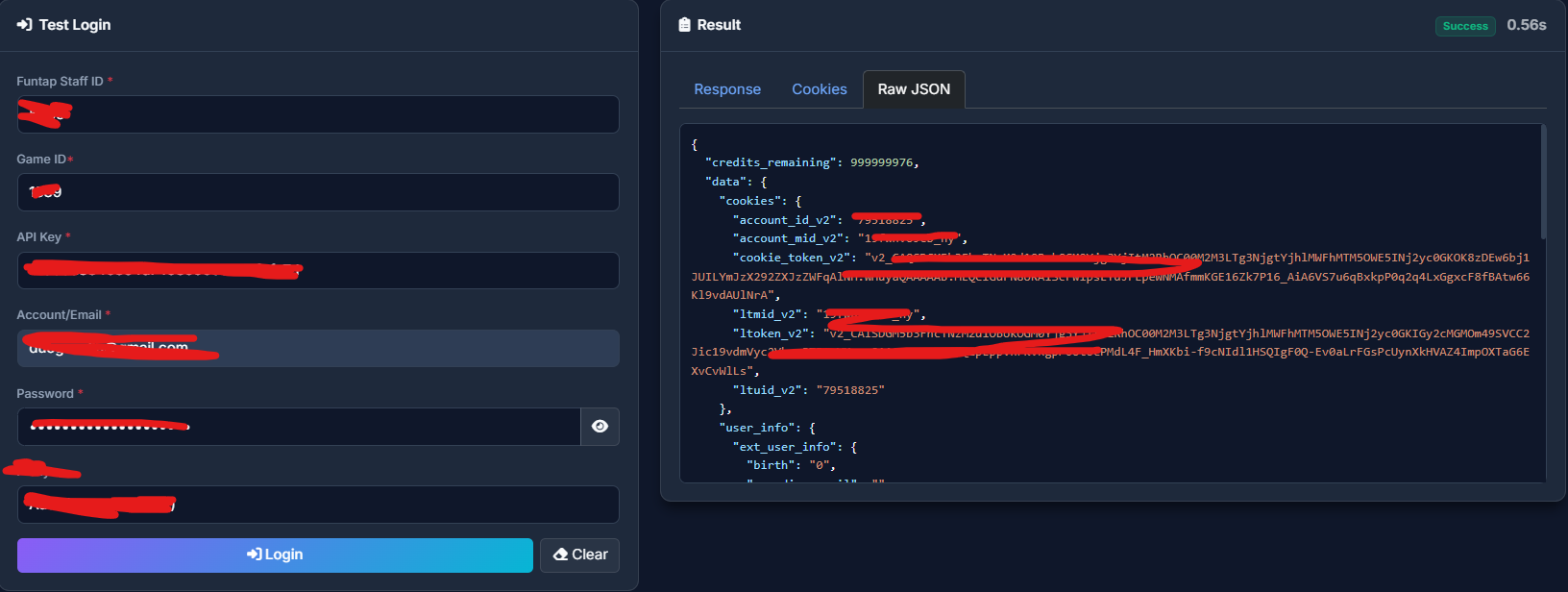Click the last input field below Password
This screenshot has width=1568, height=592.
click(x=384, y=505)
